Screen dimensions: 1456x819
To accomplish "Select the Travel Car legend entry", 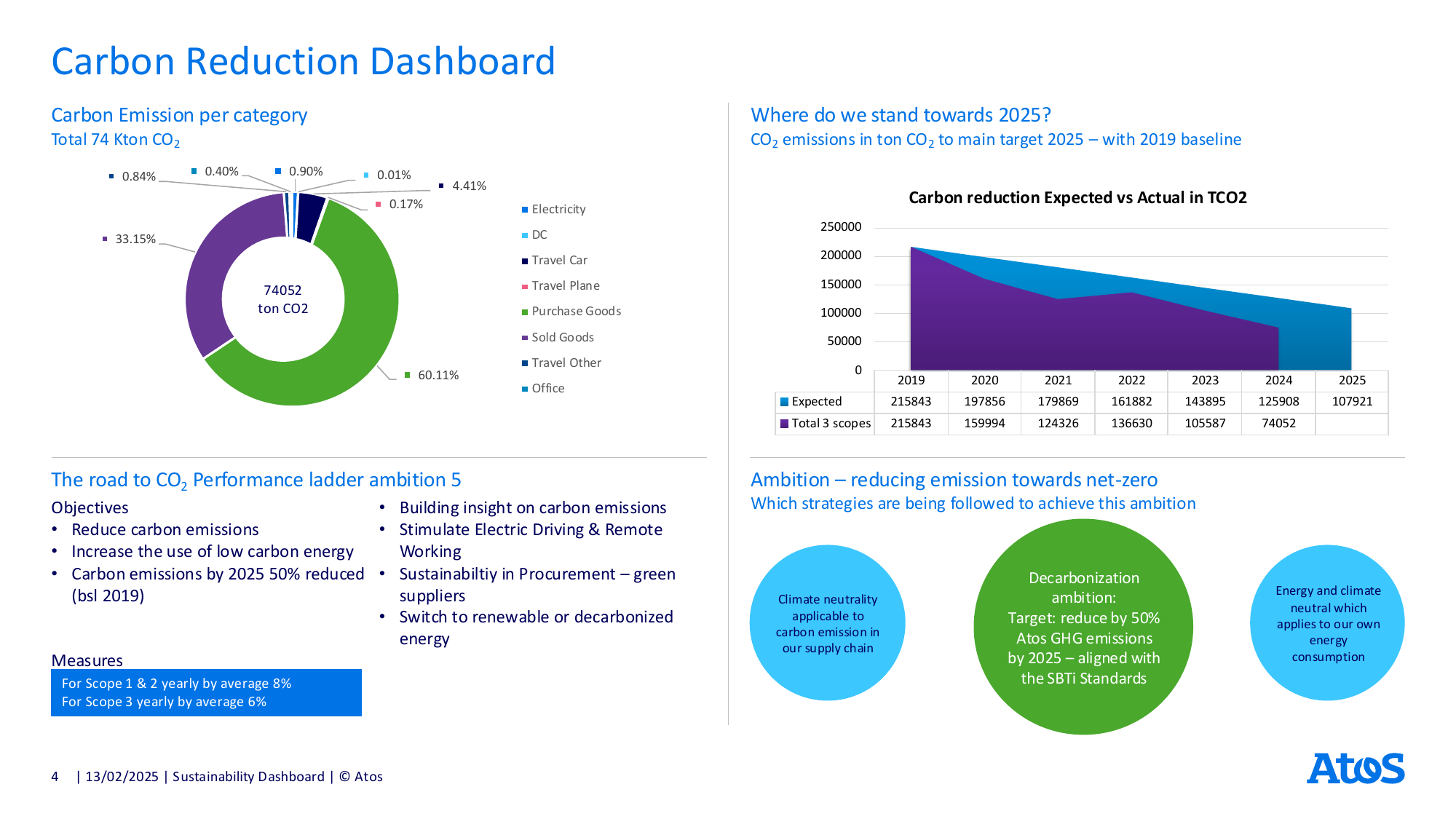I will coord(555,261).
